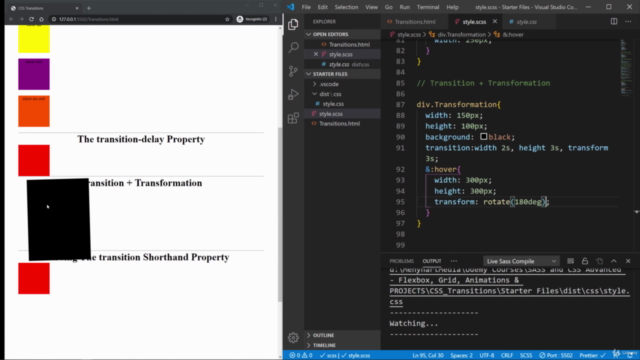Open the Source Control view

[293, 71]
